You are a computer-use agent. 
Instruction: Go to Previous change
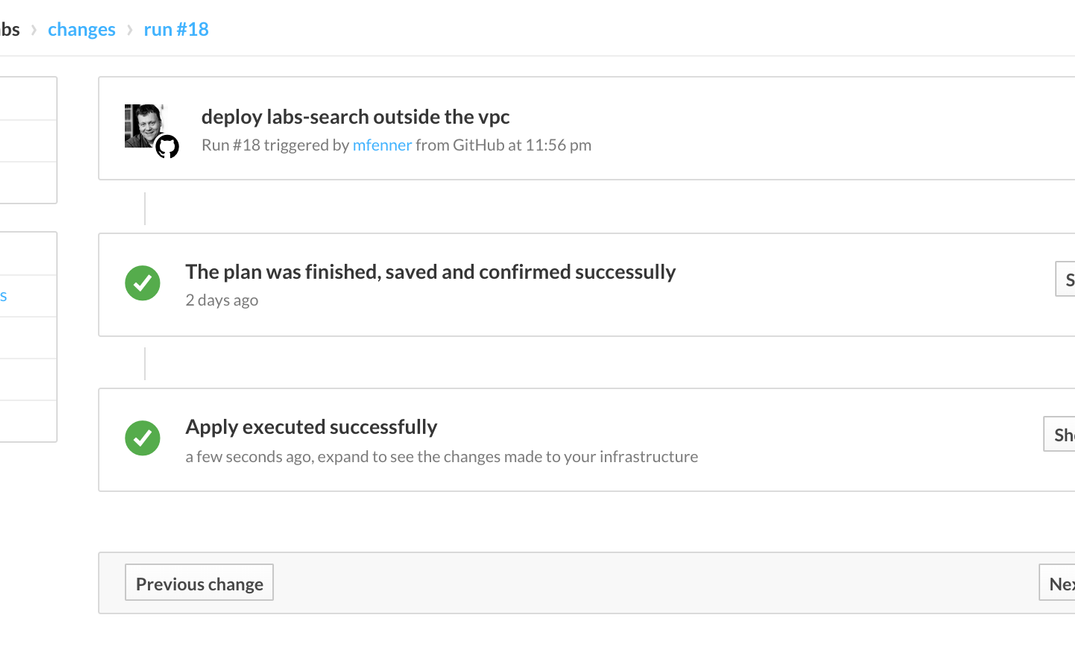199,584
